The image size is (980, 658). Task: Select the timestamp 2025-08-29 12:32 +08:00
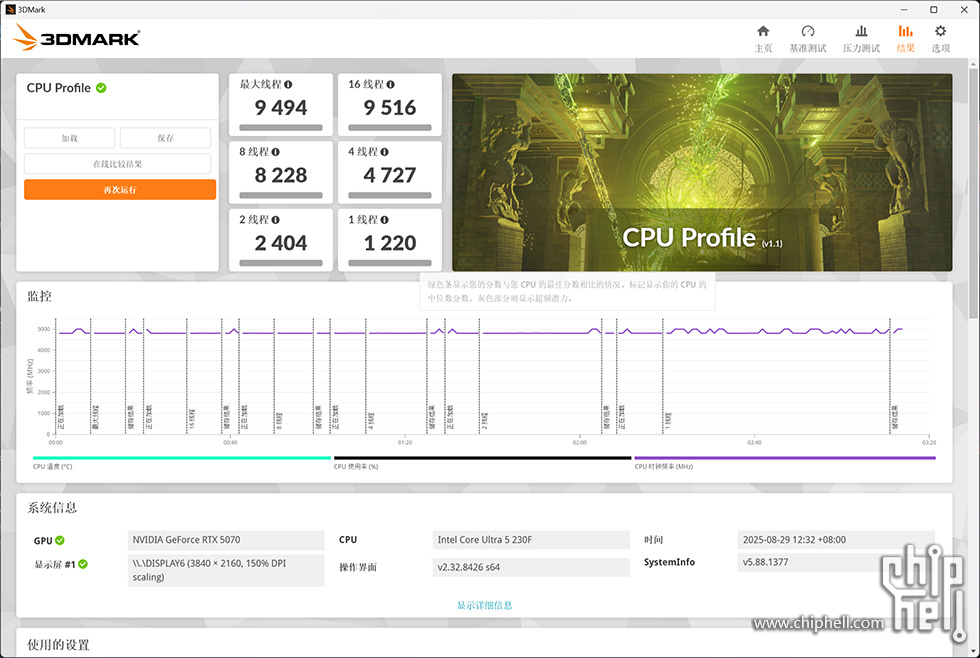pyautogui.click(x=794, y=540)
